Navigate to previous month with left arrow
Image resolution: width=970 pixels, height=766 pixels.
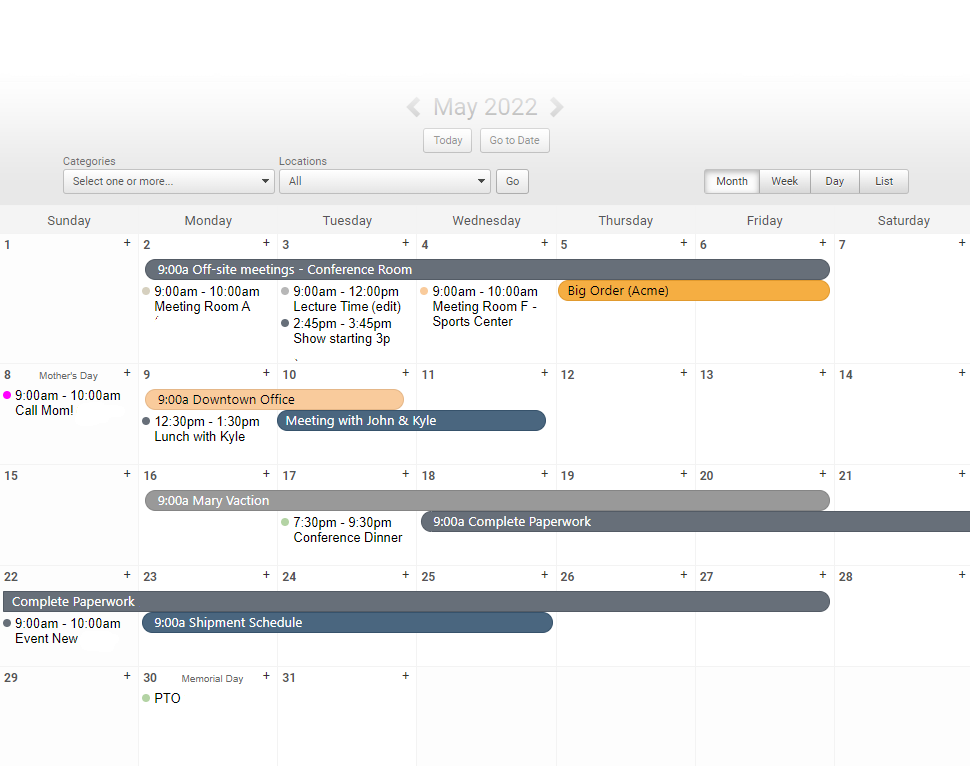[x=414, y=107]
